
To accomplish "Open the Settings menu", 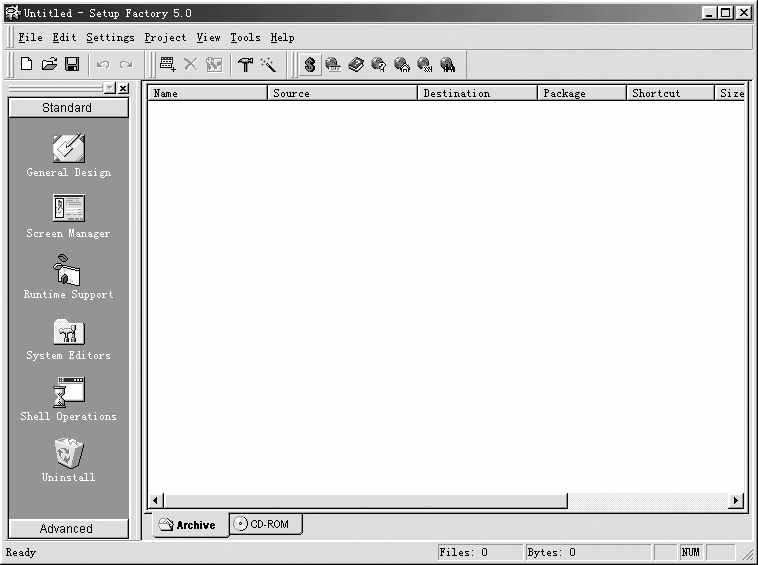I will point(110,38).
